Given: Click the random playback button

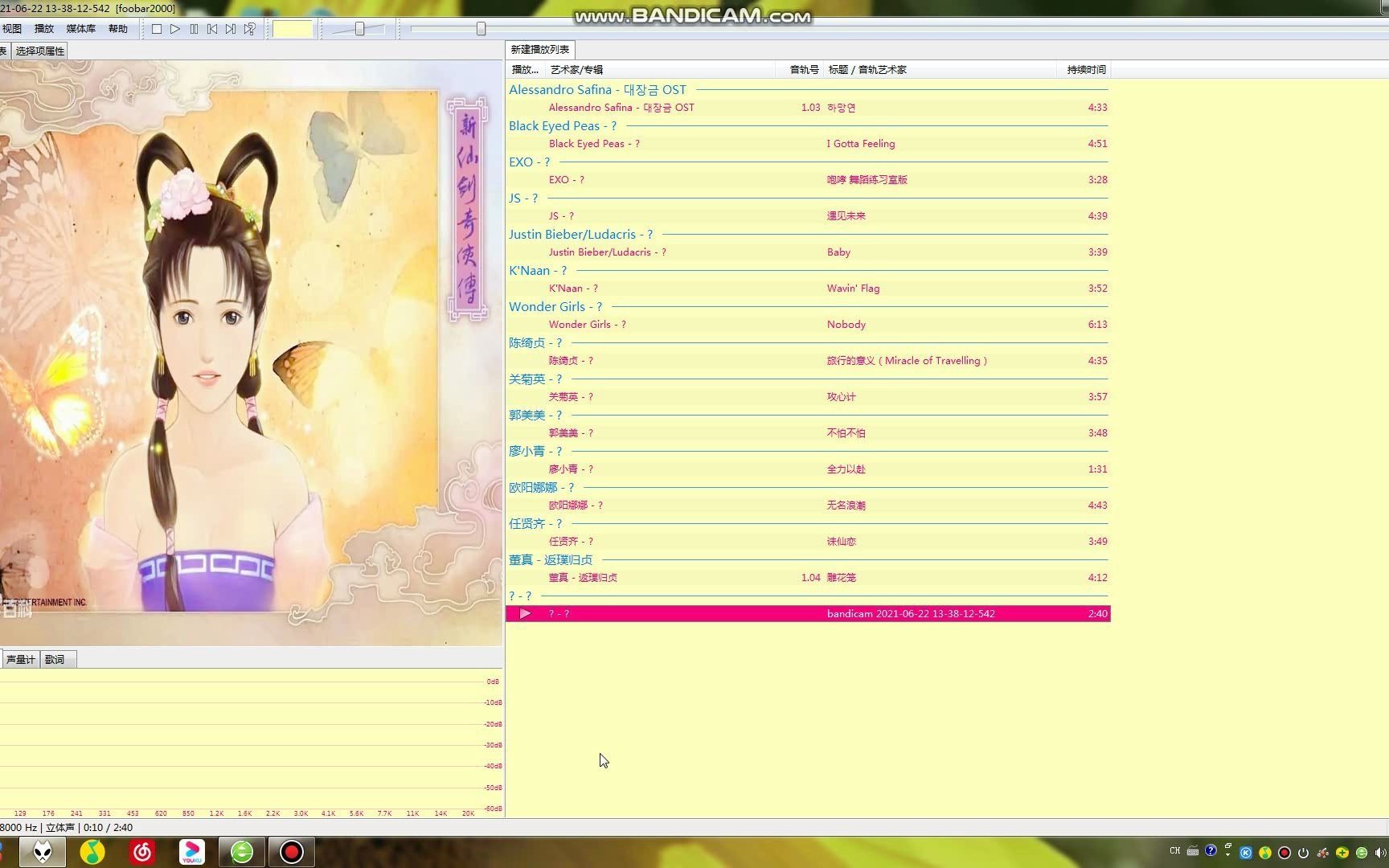Looking at the screenshot, I should point(250,29).
